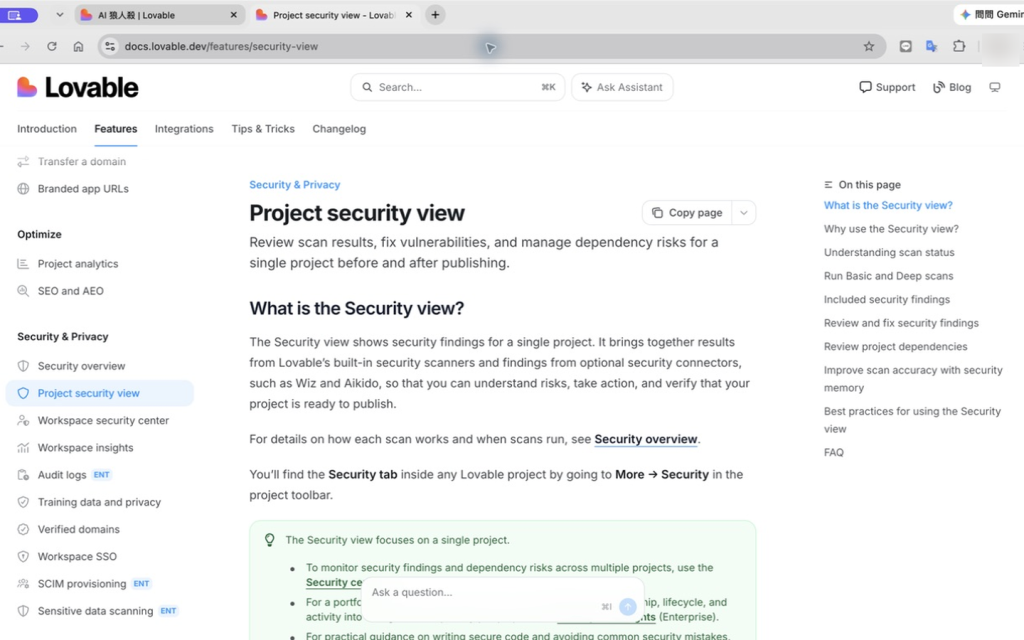This screenshot has height=640, width=1024.
Task: Open Workspace SSO sidebar item
Action: click(x=100, y=557)
